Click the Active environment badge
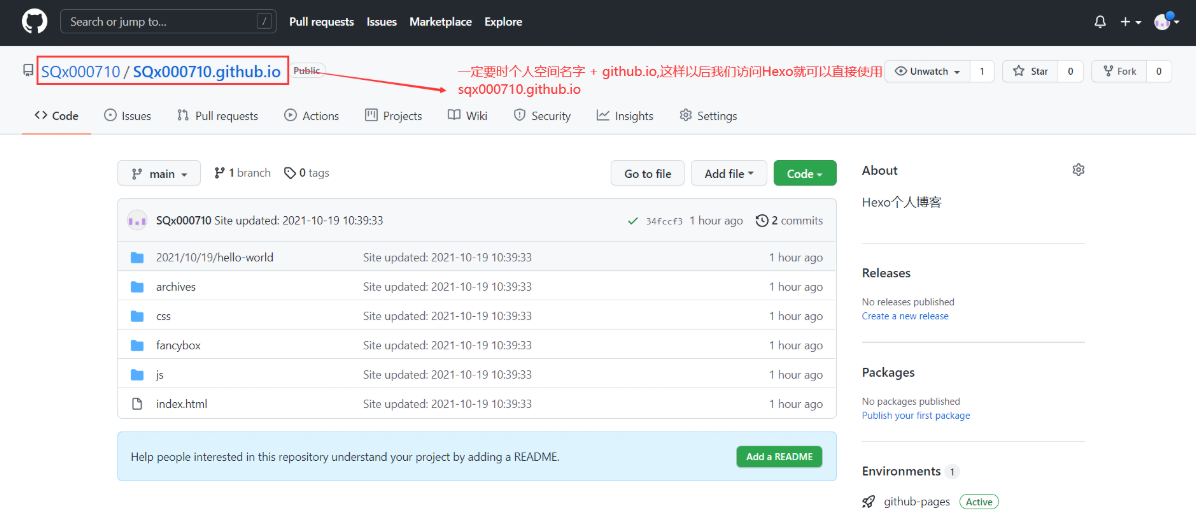 click(x=979, y=502)
